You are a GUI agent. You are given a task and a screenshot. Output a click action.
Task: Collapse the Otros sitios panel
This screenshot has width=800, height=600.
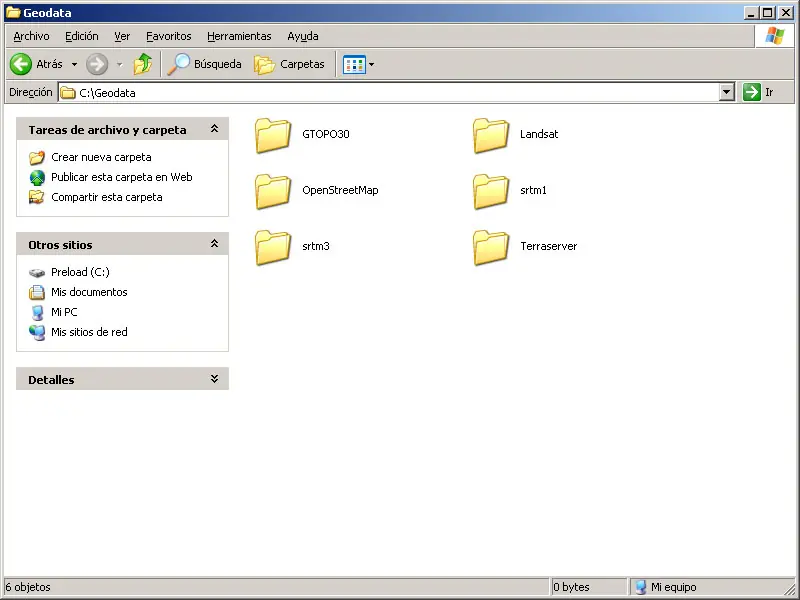[215, 244]
